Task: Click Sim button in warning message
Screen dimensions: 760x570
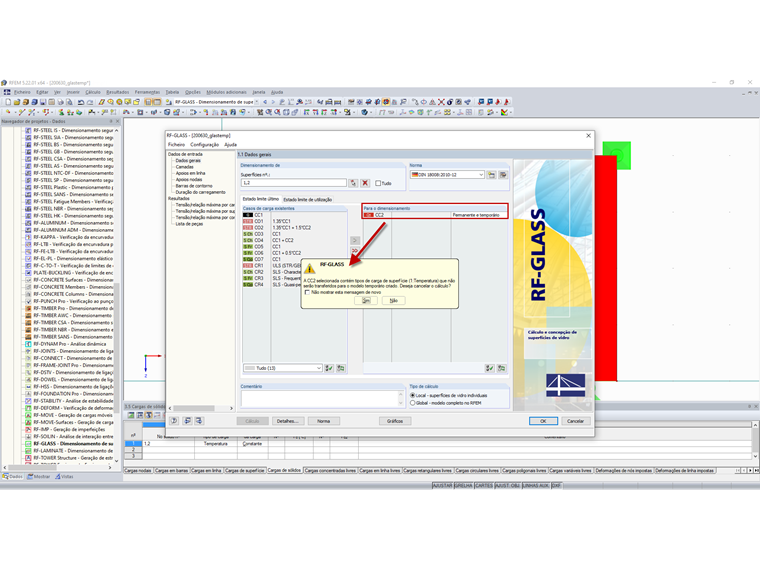Action: [366, 301]
